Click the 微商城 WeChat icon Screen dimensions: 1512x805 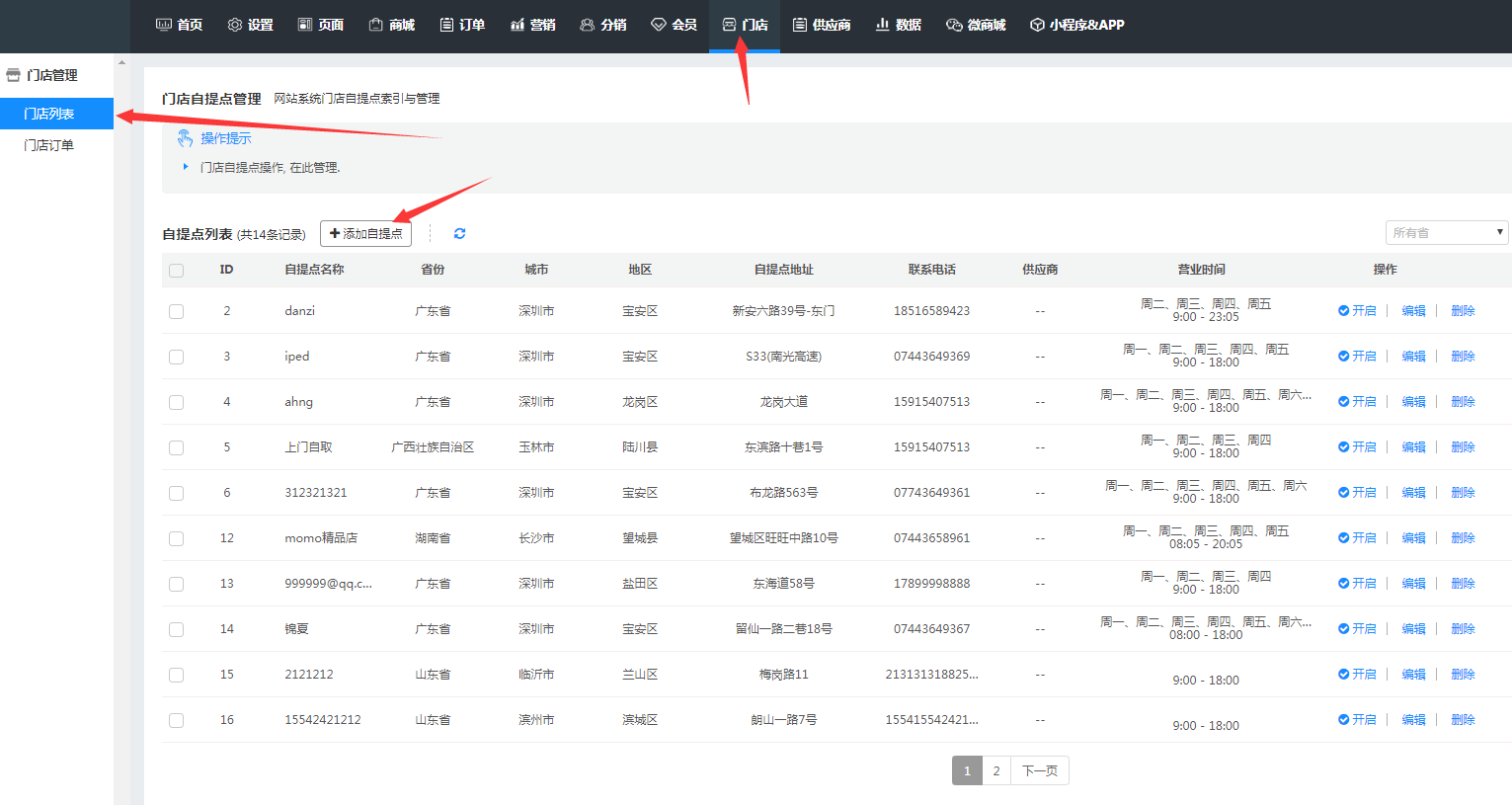[x=954, y=25]
